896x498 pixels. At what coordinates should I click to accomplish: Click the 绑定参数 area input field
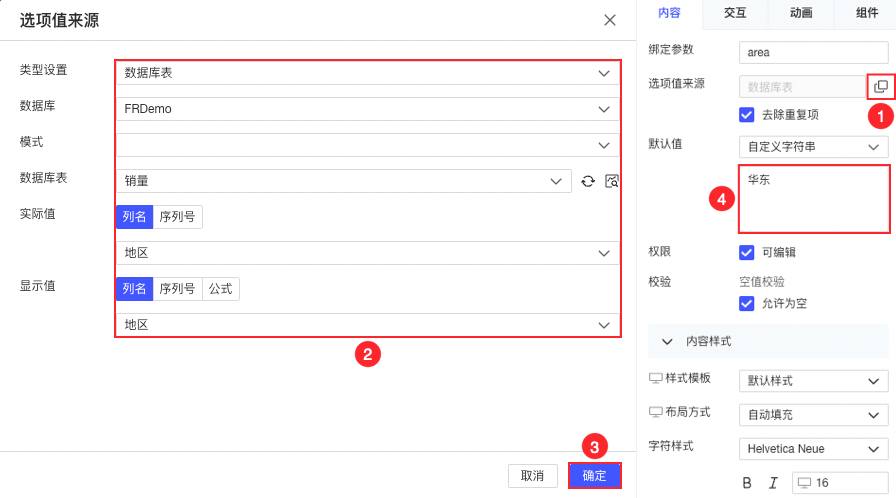(814, 53)
